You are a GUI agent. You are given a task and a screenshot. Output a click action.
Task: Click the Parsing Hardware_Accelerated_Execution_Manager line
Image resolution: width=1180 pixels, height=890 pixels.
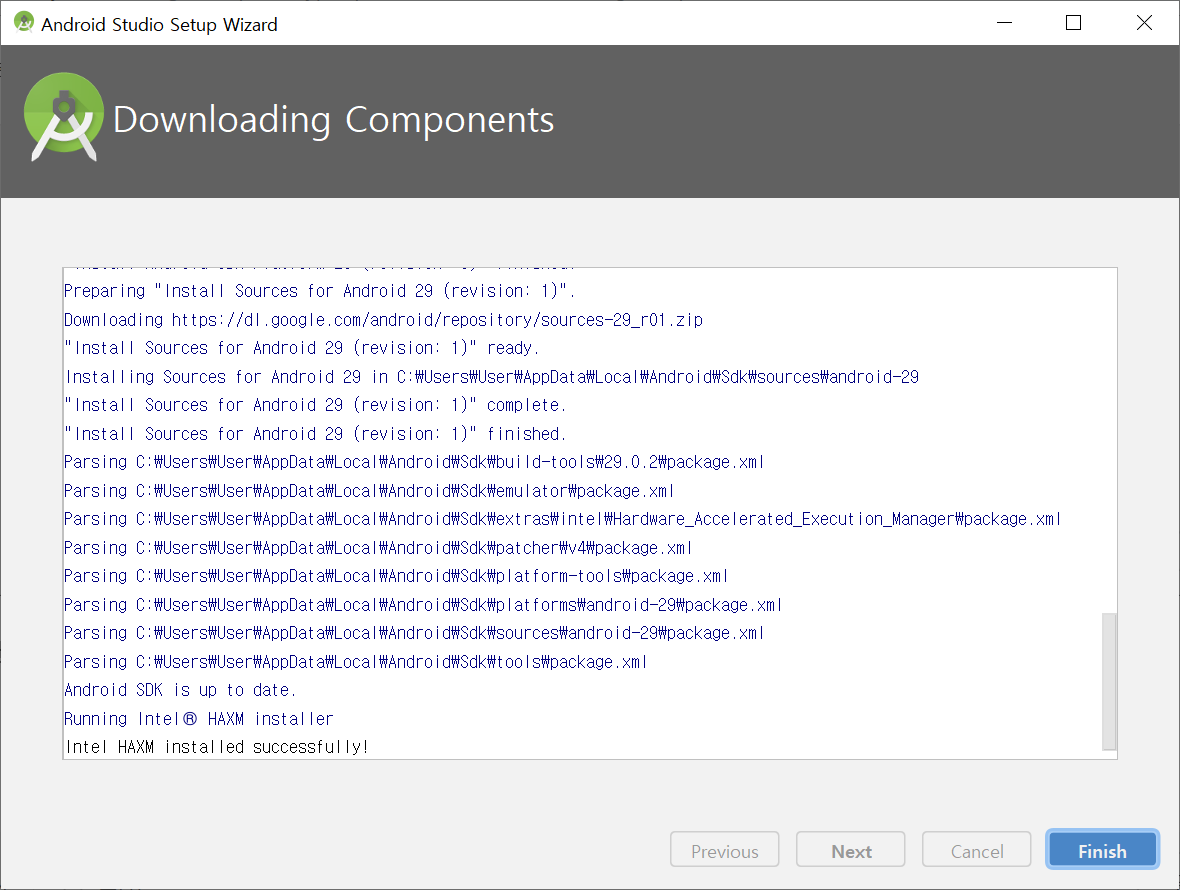click(562, 519)
